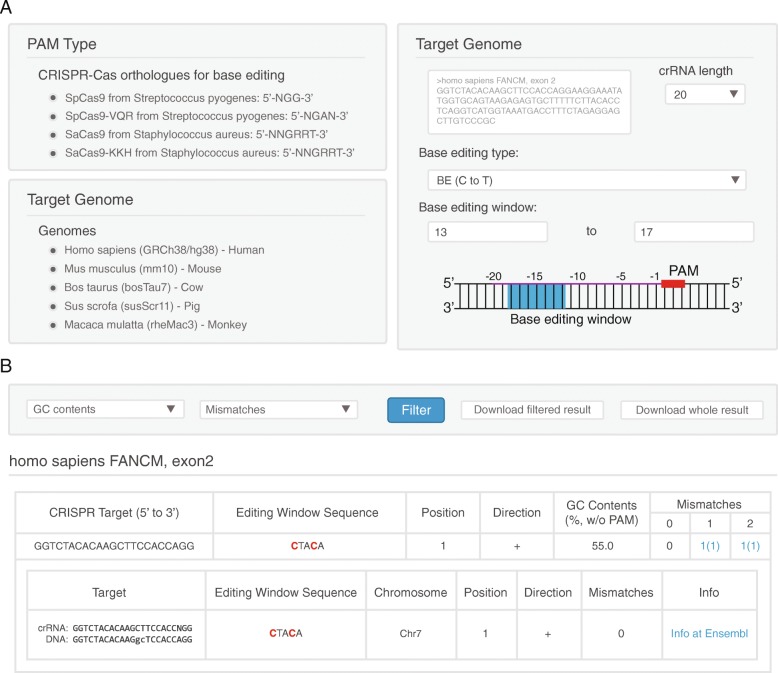The height and width of the screenshot is (673, 778).
Task: Click Download filtered result button
Action: coord(532,410)
